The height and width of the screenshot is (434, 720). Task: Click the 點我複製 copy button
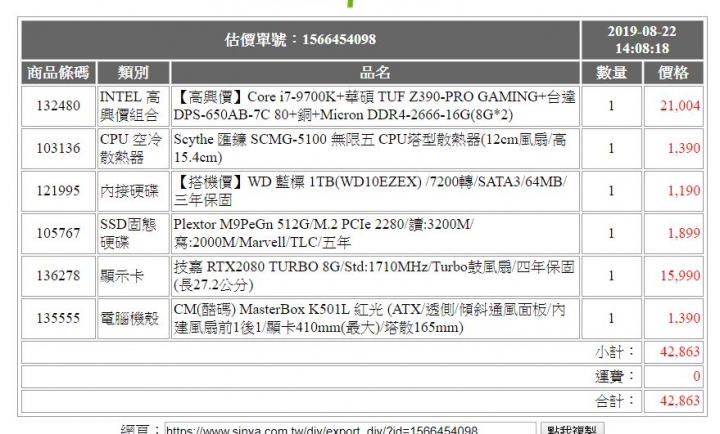pos(572,428)
